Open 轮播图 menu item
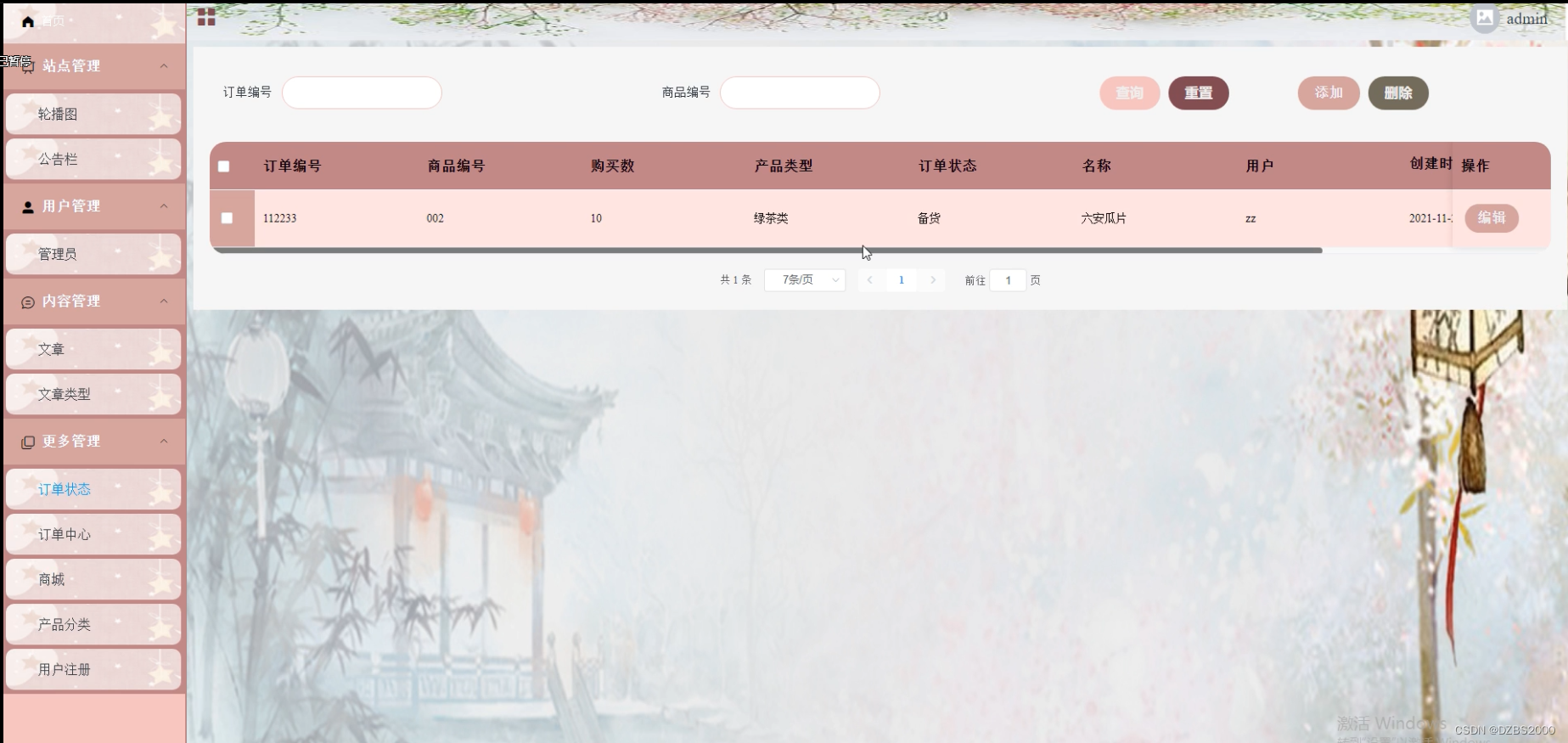The height and width of the screenshot is (743, 1568). [x=93, y=114]
